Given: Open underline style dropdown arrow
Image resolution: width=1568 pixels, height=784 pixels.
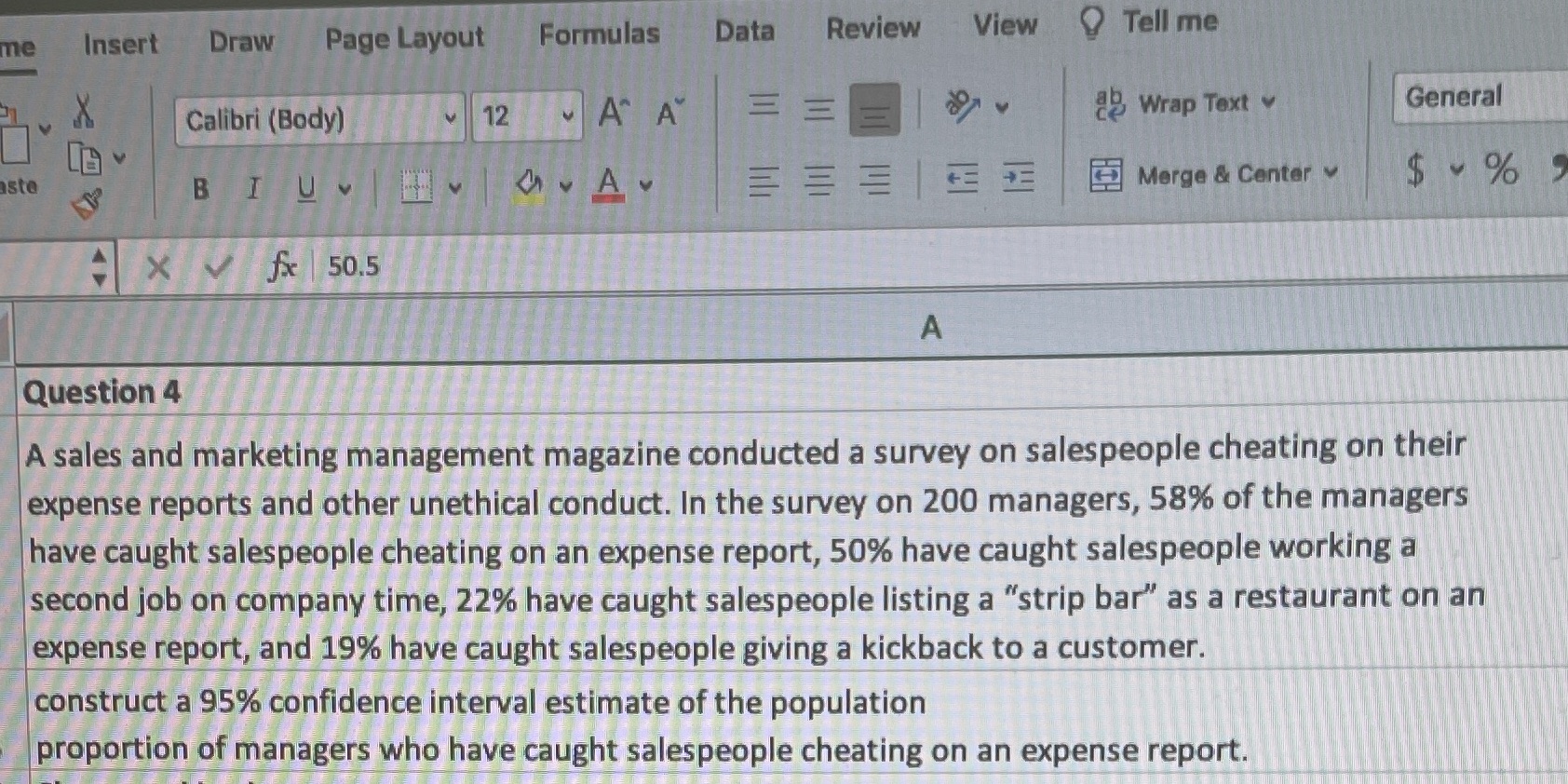Looking at the screenshot, I should click(345, 189).
